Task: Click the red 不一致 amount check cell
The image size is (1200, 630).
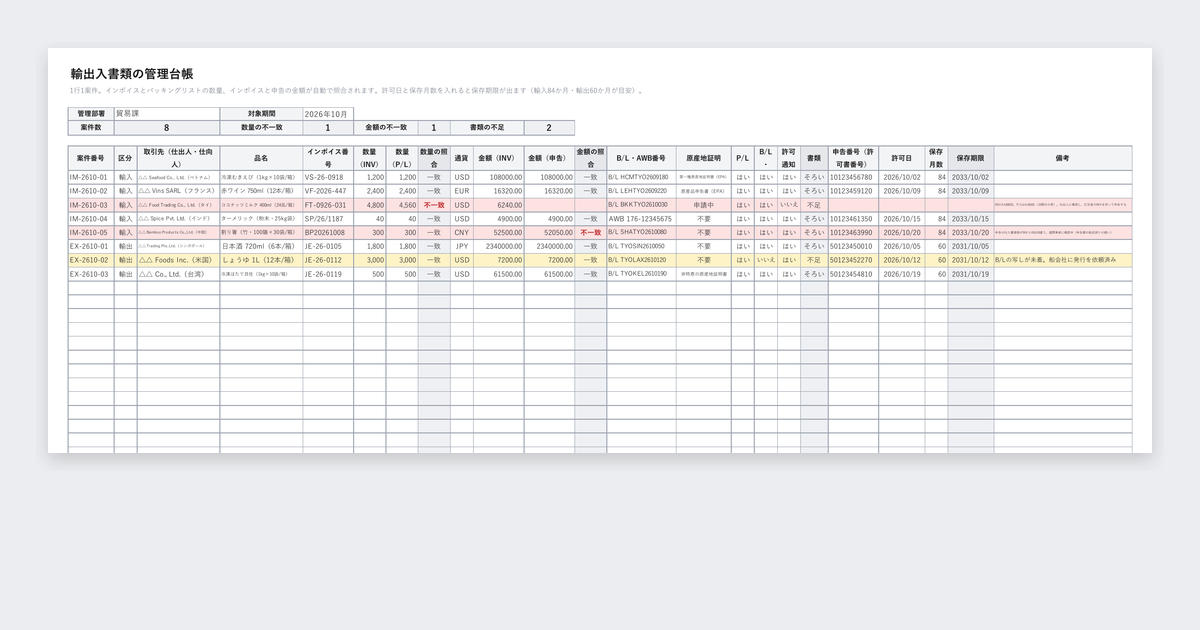Action: [590, 232]
